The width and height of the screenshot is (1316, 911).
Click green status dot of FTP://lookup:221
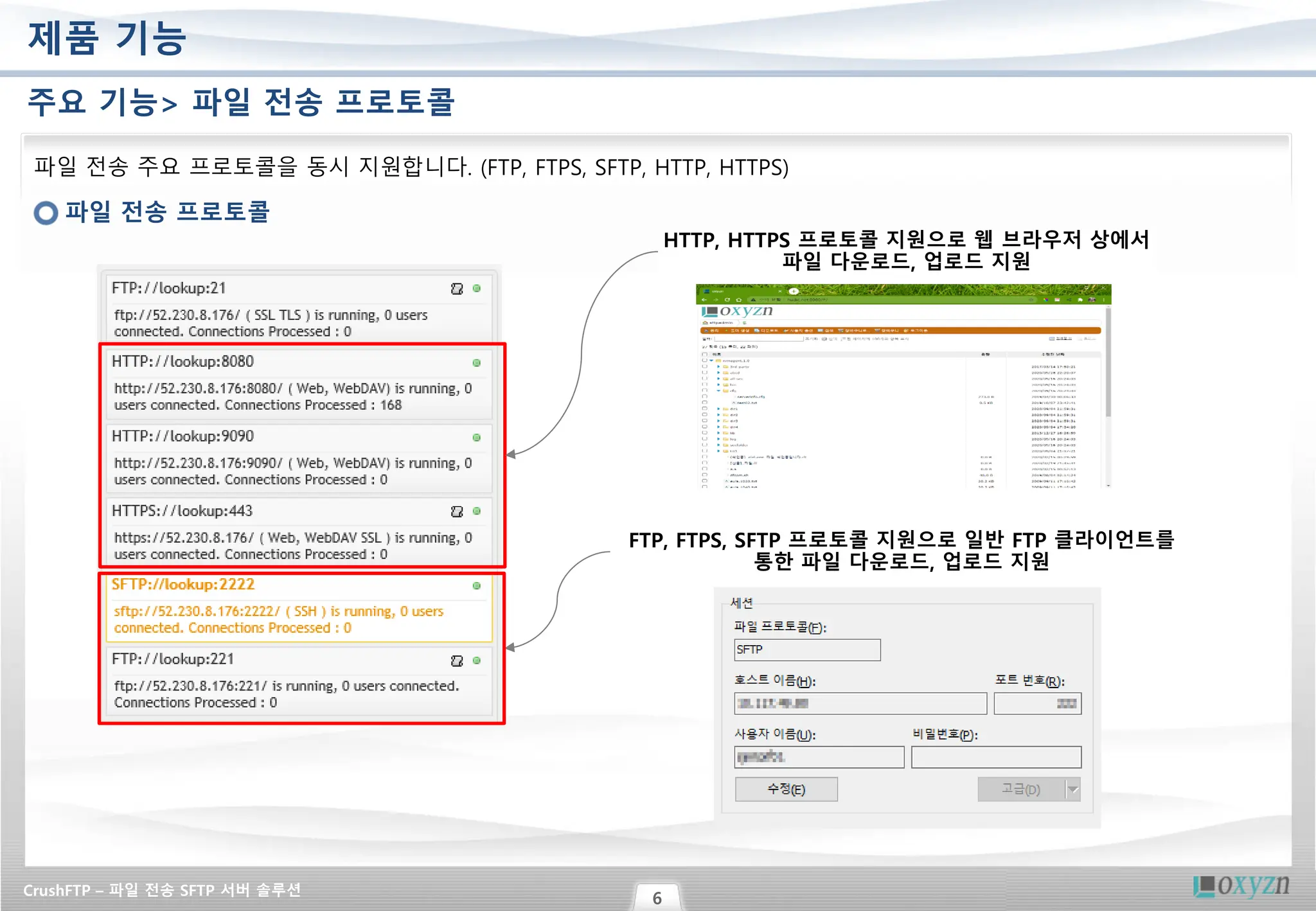477,660
